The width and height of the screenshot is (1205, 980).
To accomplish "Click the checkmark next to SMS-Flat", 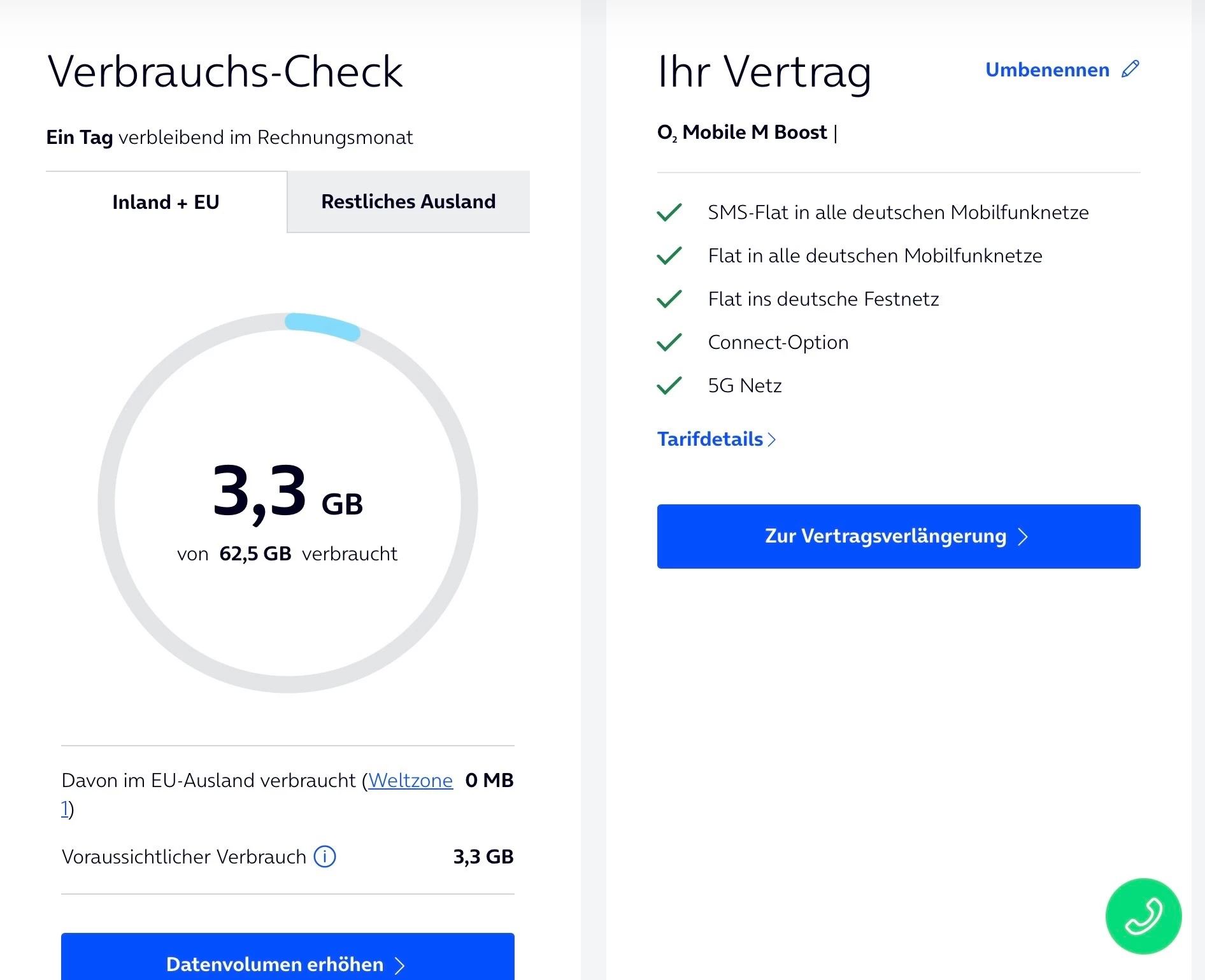I will click(669, 212).
